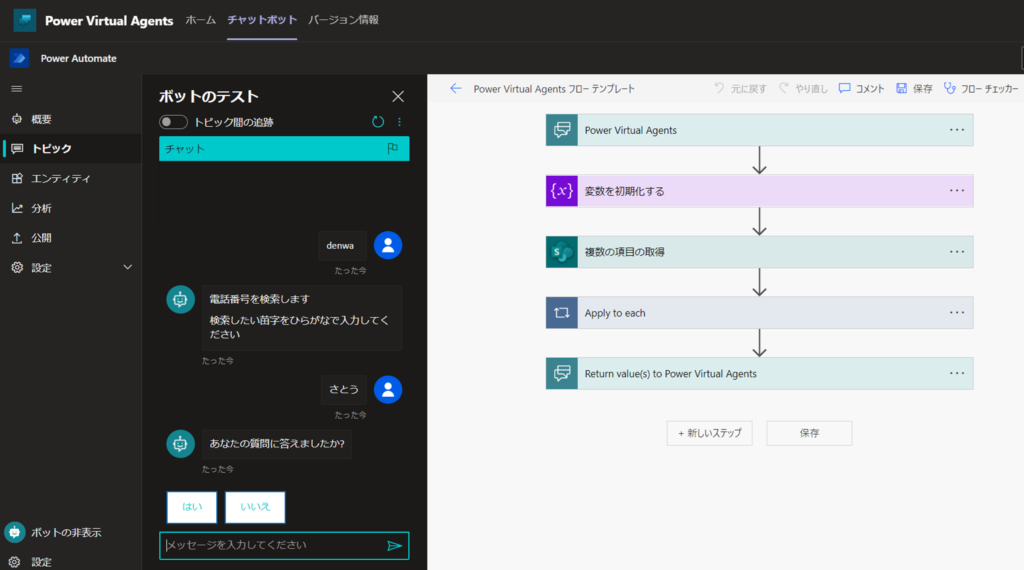Click the flag icon in チャット header

point(392,148)
